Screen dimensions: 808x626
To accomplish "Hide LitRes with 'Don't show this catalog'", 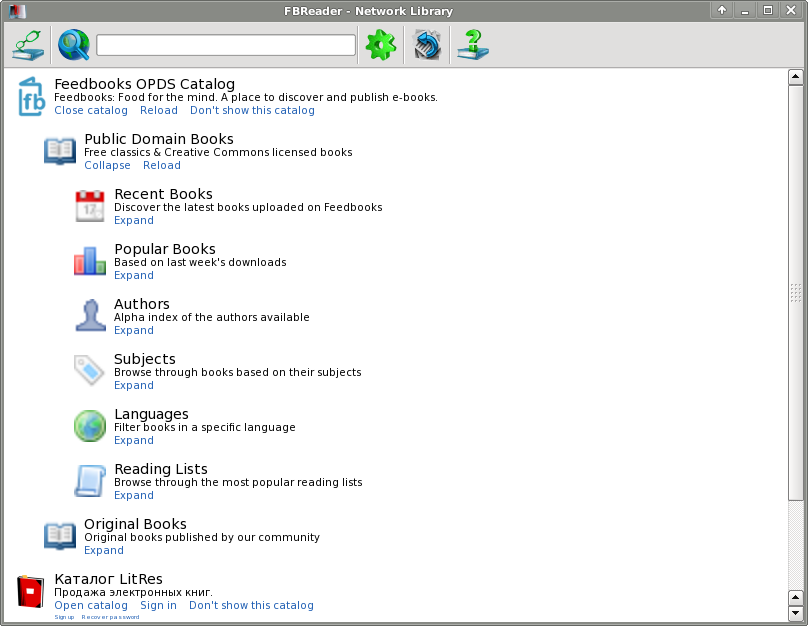I will (251, 605).
